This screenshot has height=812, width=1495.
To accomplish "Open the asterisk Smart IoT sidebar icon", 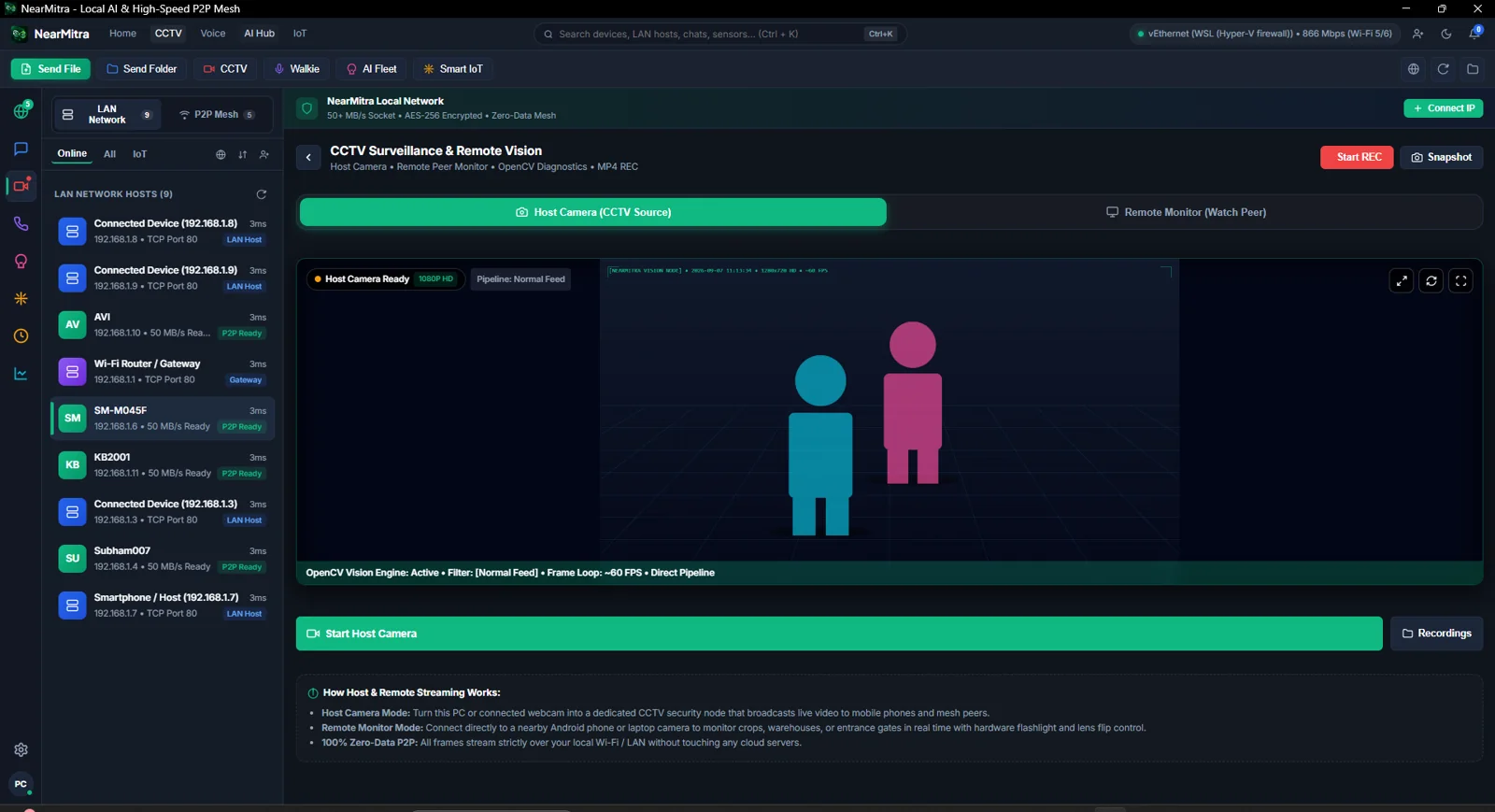I will (21, 299).
